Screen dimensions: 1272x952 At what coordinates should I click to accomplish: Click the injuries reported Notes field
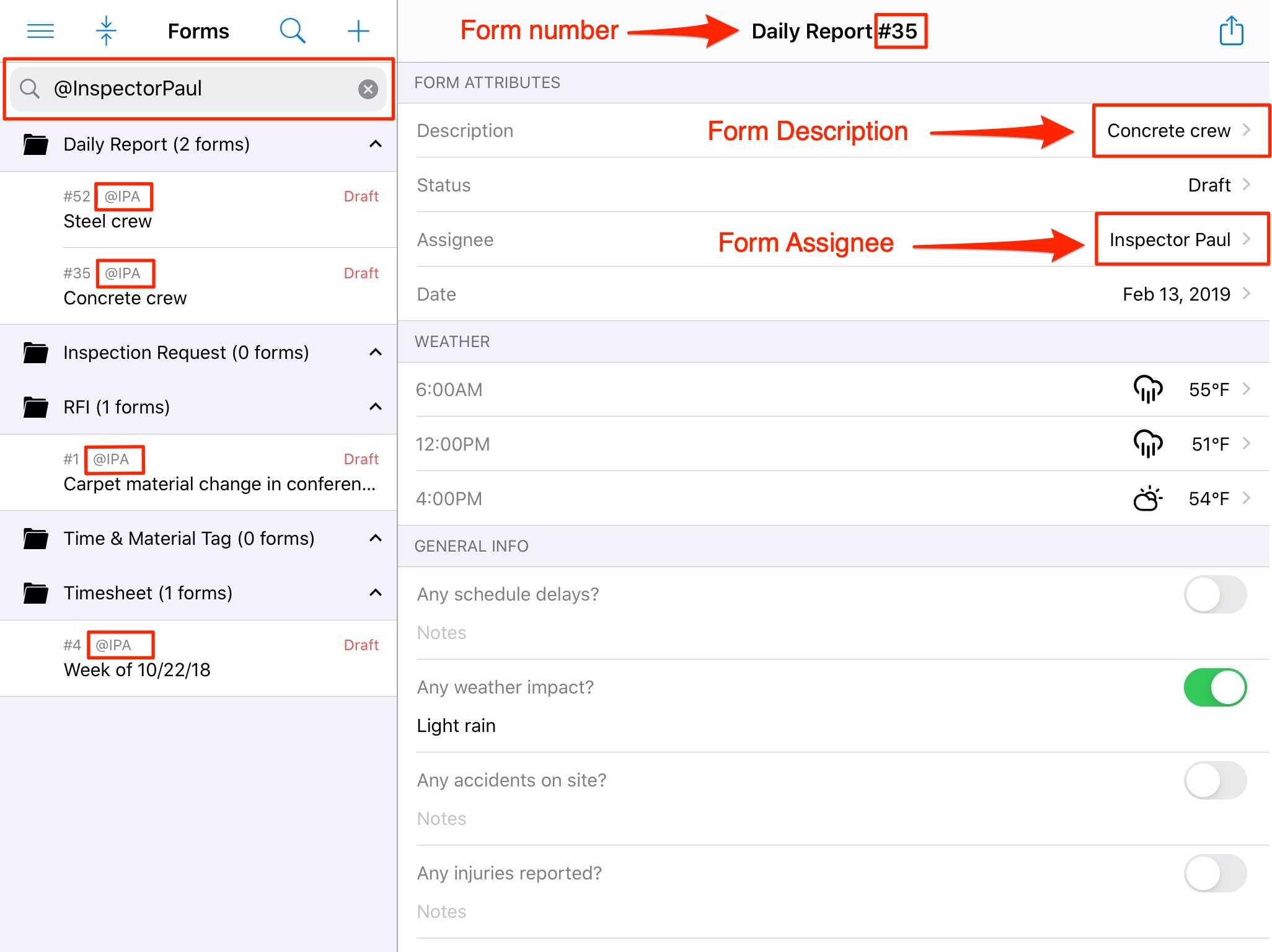441,912
